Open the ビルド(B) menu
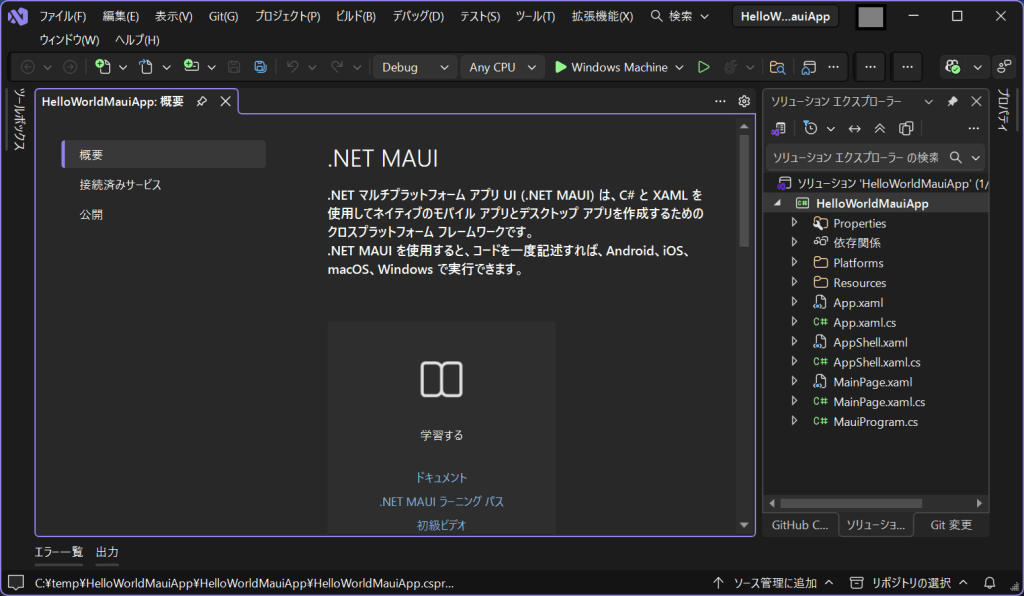The height and width of the screenshot is (596, 1024). click(x=355, y=16)
